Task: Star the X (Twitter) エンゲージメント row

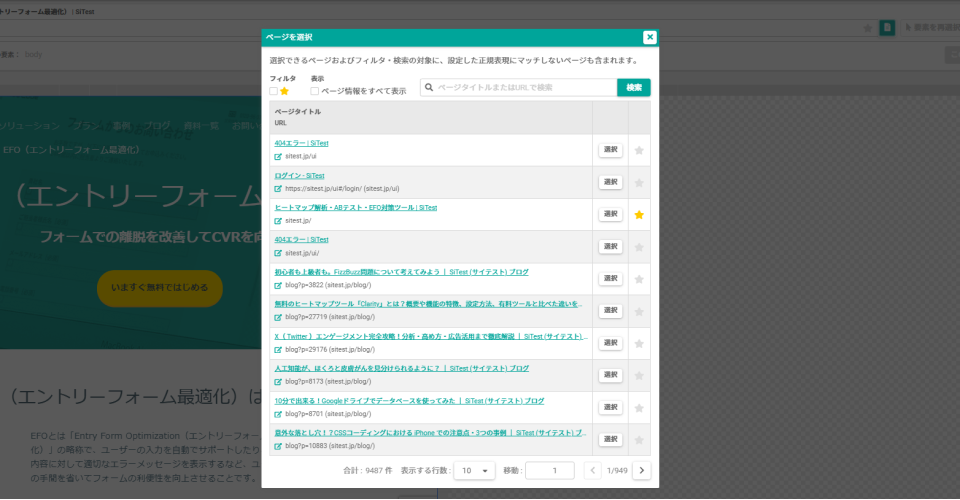Action: tap(639, 343)
